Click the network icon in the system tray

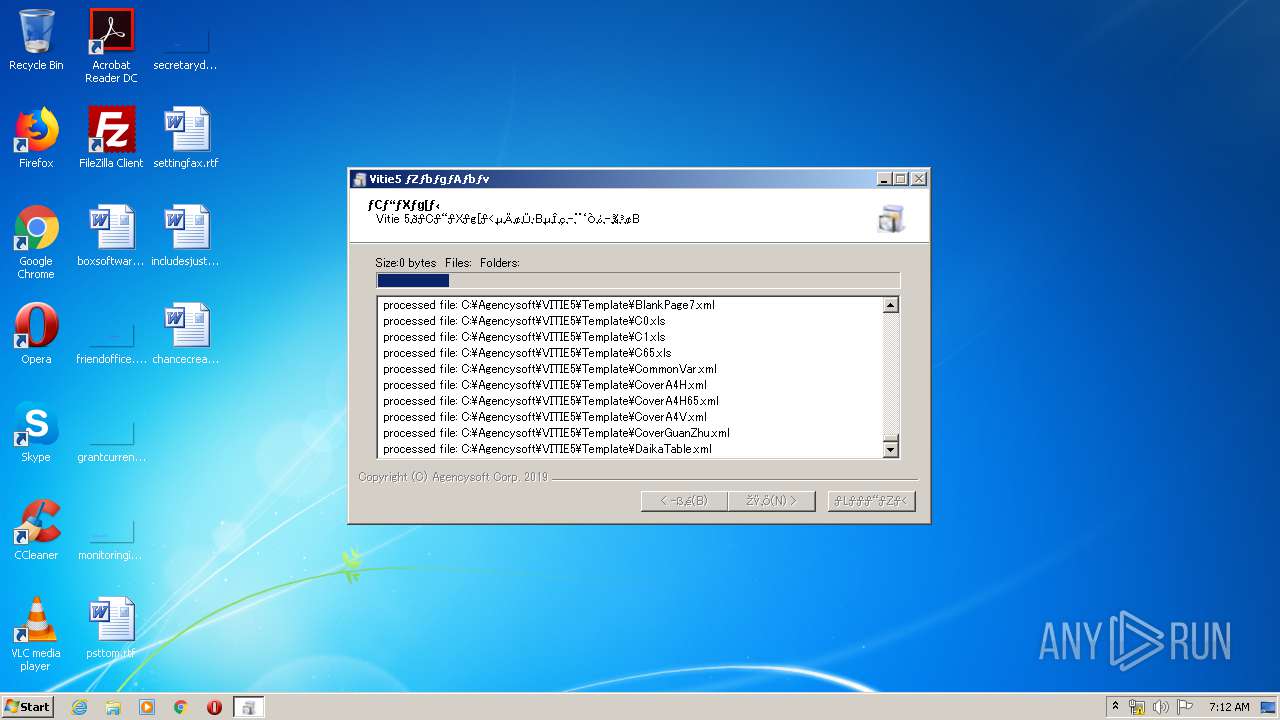tap(1138, 707)
